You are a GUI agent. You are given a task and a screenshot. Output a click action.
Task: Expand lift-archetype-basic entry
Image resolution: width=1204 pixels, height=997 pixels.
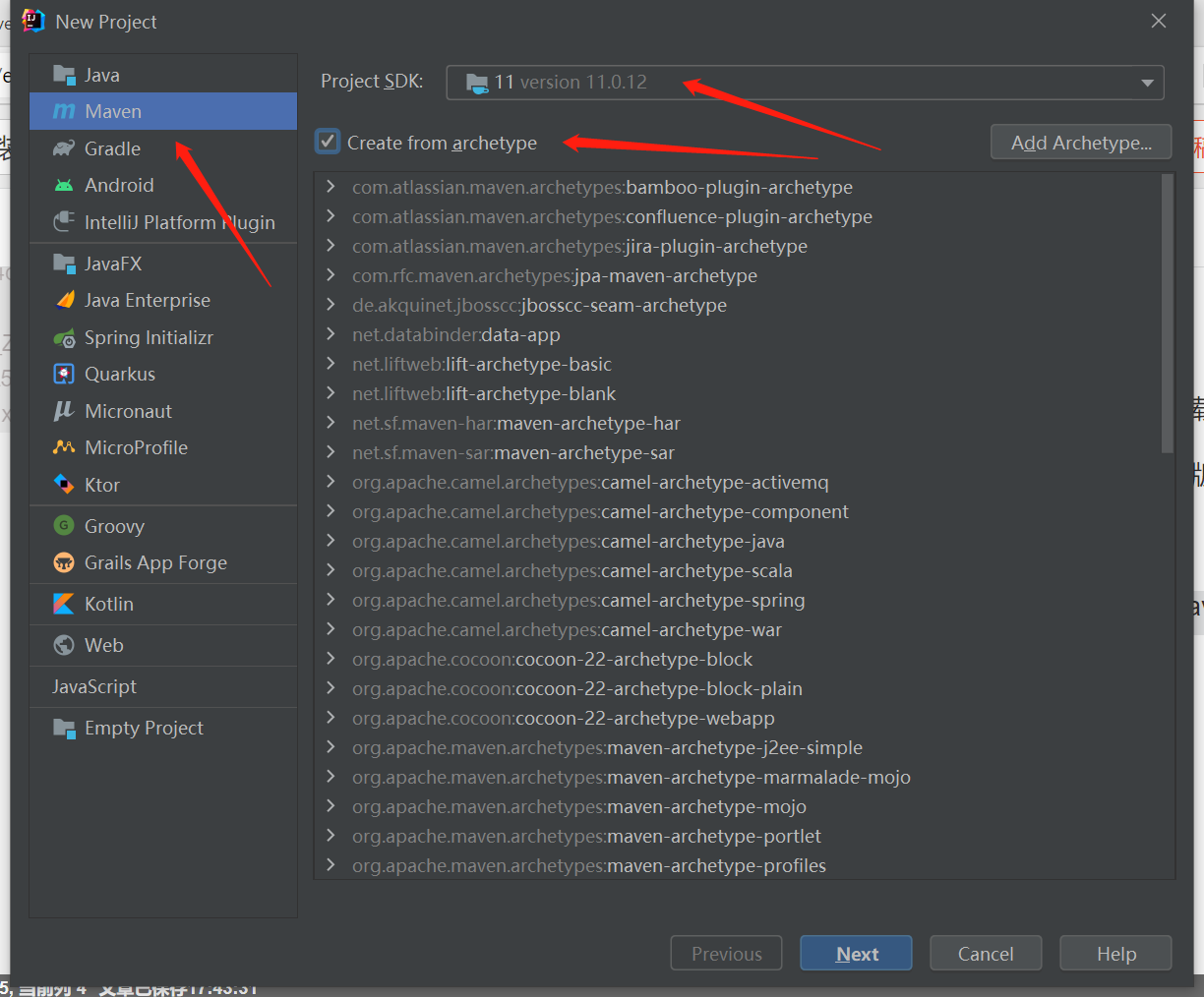click(331, 363)
